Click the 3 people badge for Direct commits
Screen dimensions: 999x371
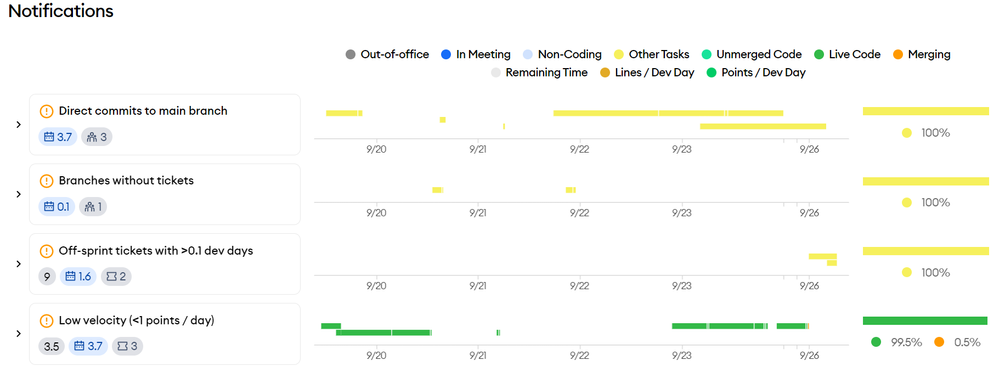point(96,136)
